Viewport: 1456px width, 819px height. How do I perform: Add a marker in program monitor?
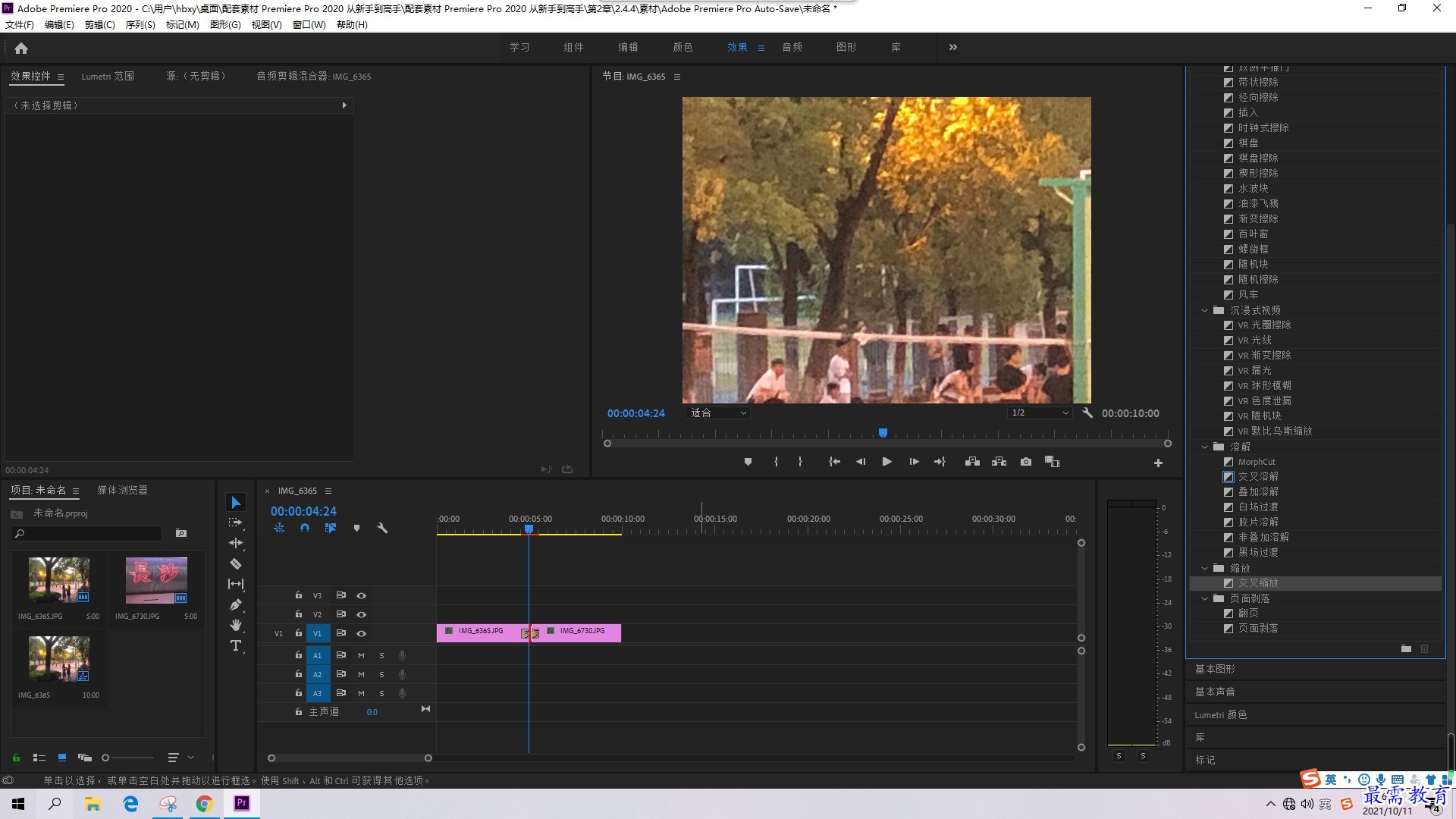748,462
